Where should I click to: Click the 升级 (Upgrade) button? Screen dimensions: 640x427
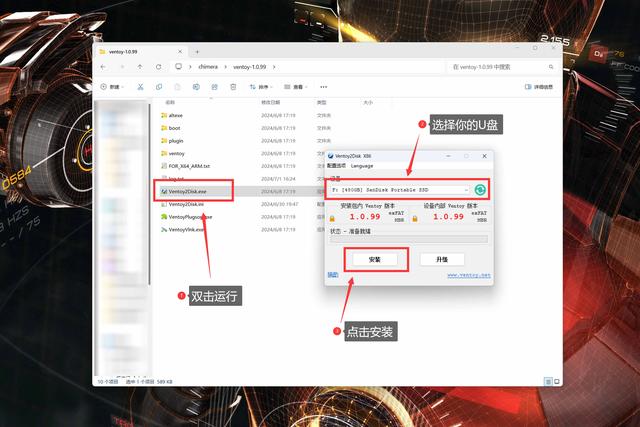point(442,259)
